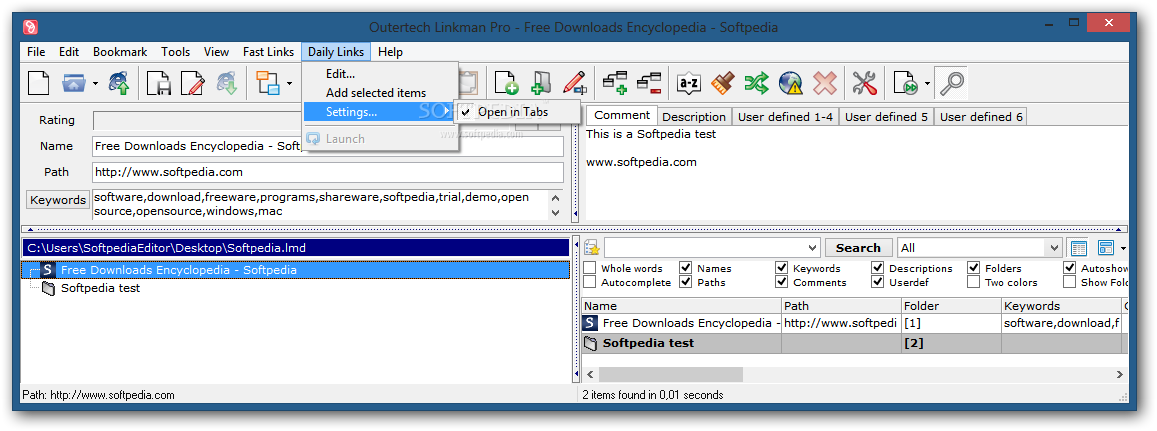Click the page with green plus icon

pos(506,83)
